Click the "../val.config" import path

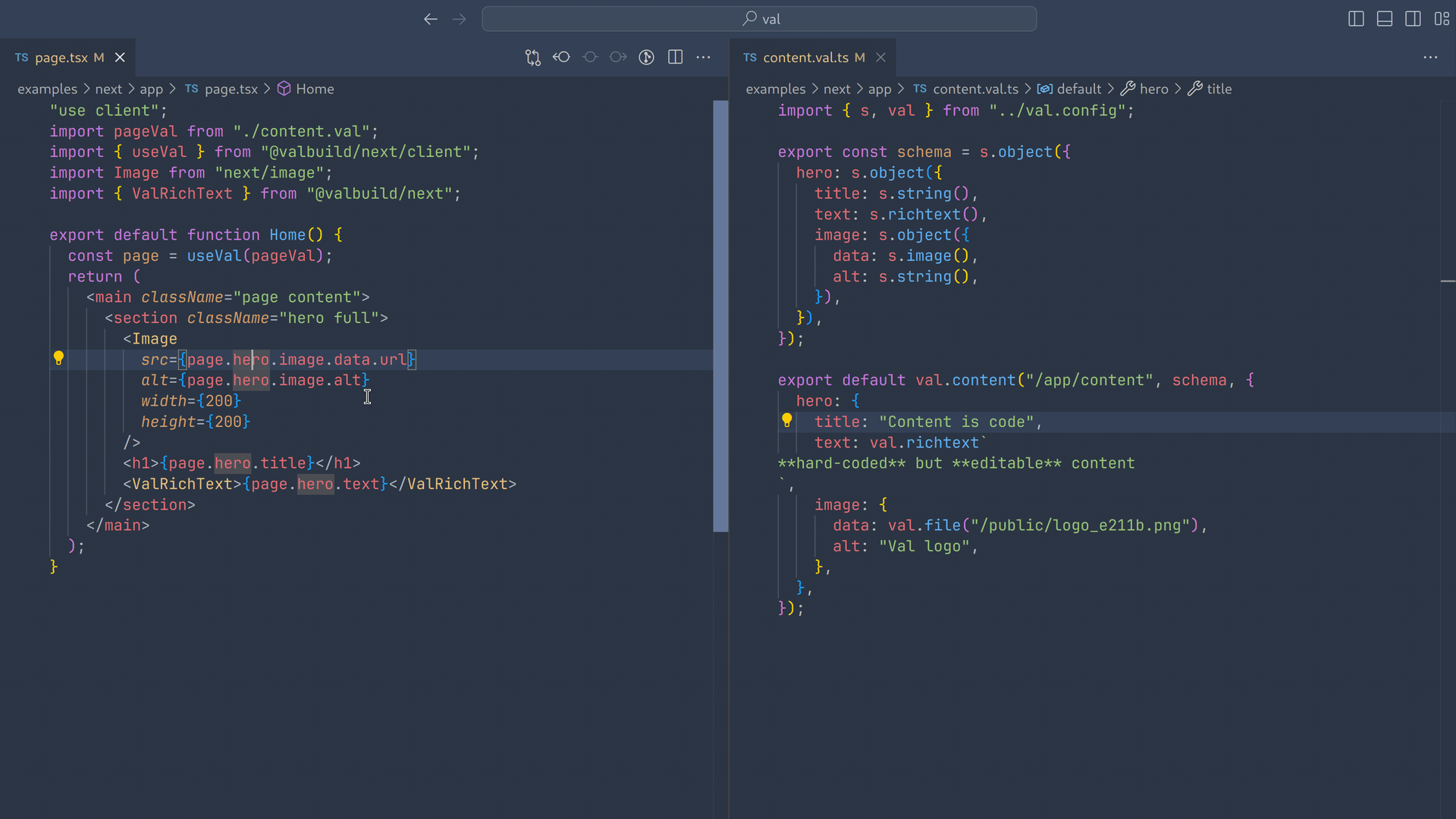[1057, 111]
